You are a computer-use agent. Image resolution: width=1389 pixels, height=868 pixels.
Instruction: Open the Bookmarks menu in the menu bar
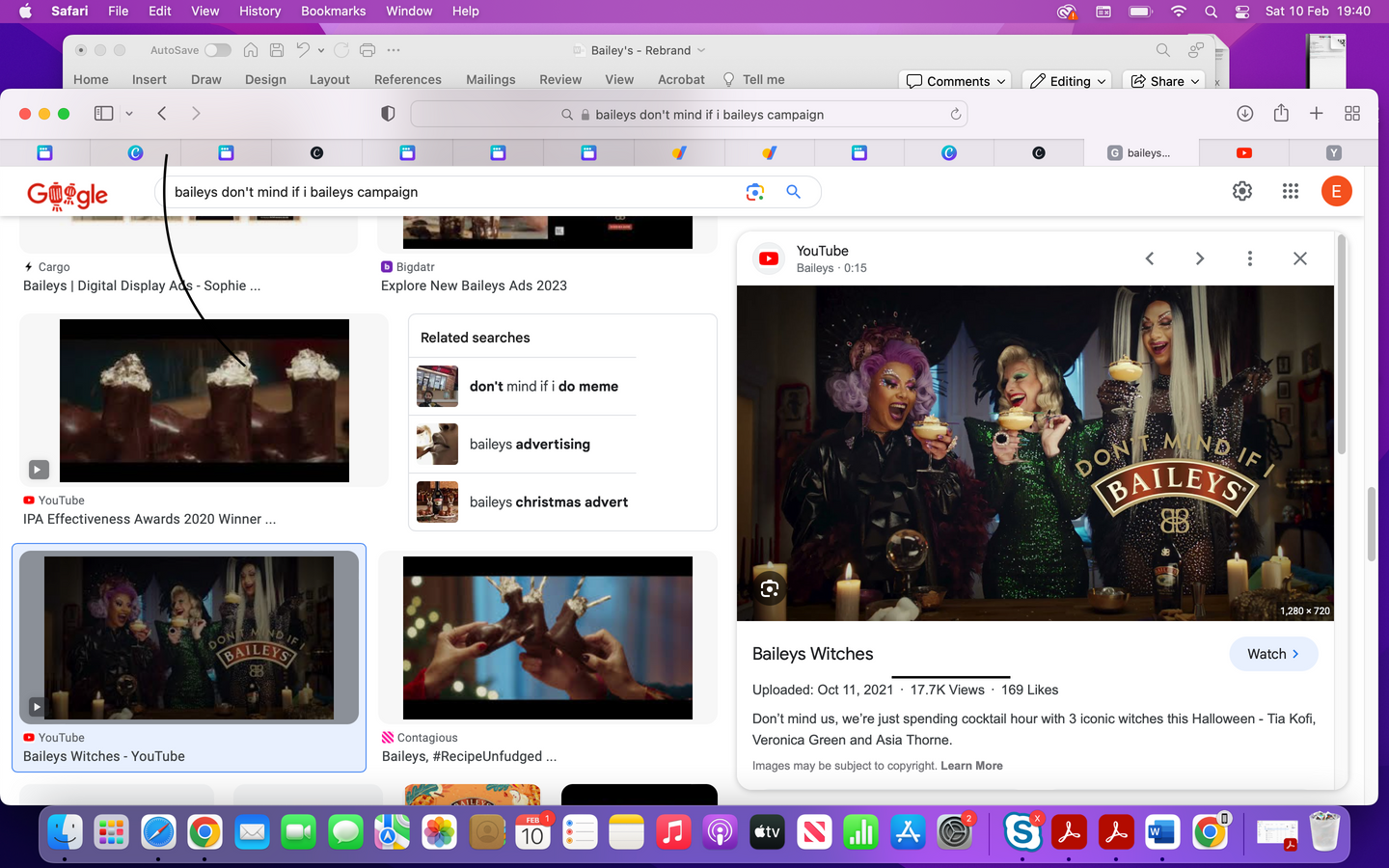[333, 12]
